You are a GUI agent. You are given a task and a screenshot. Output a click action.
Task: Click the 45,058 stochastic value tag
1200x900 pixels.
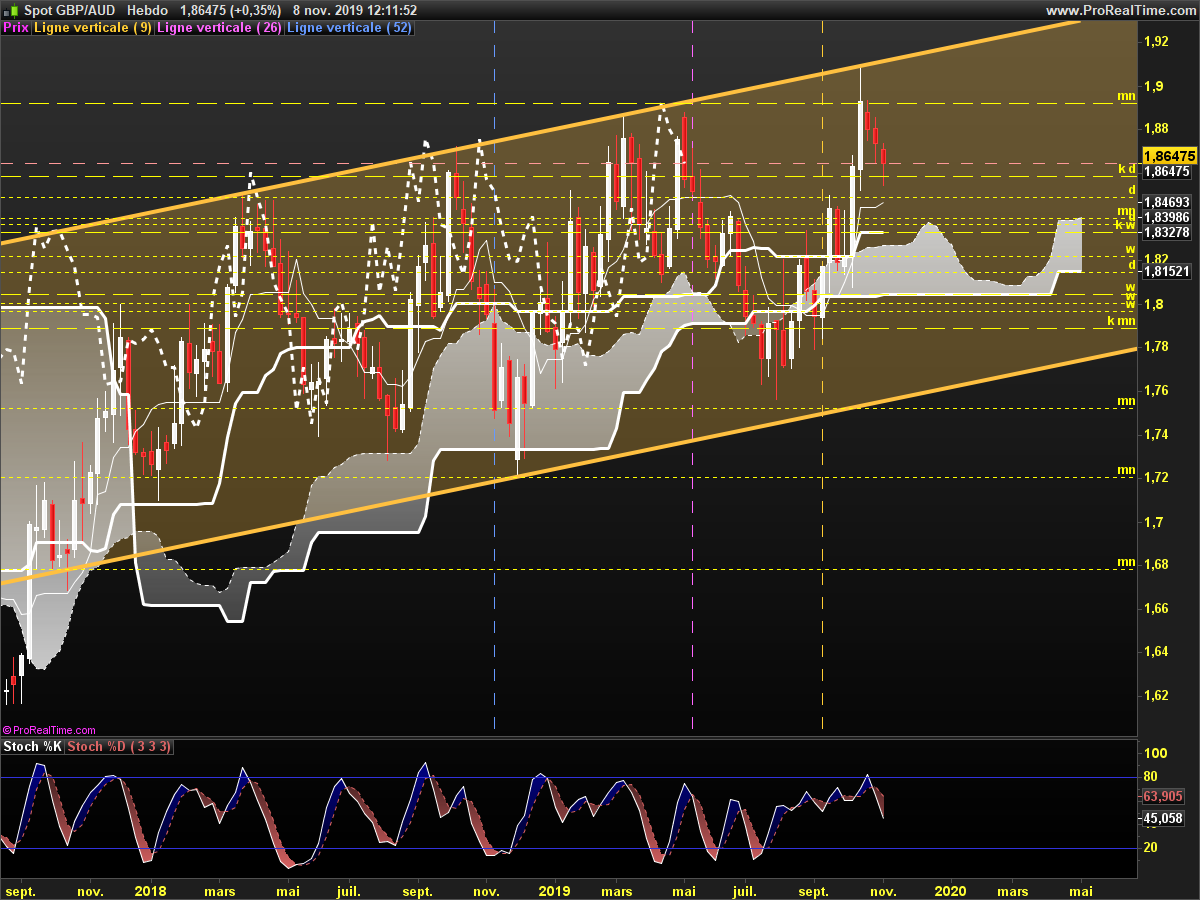[x=1164, y=819]
